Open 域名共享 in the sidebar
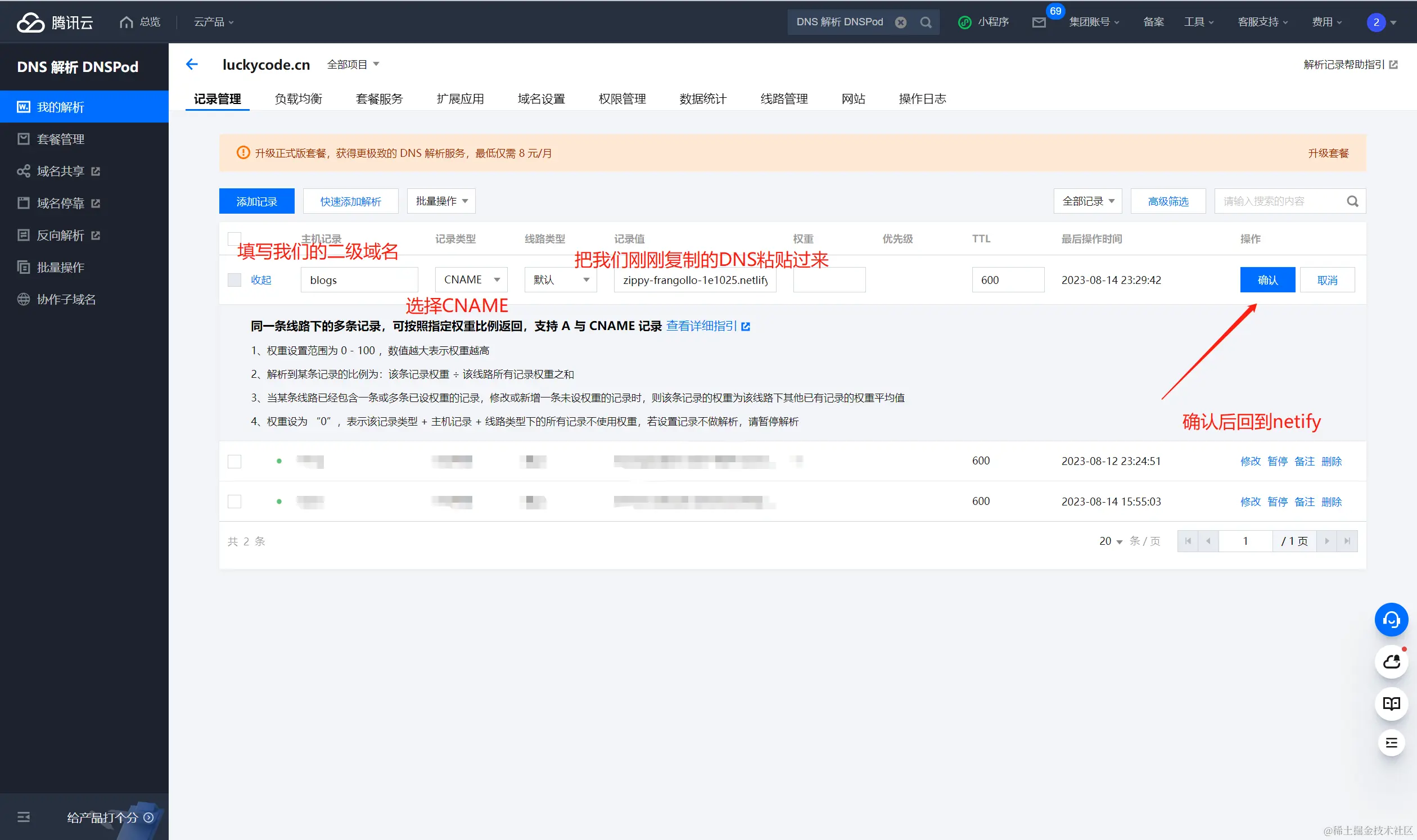The image size is (1417, 840). coord(84,171)
